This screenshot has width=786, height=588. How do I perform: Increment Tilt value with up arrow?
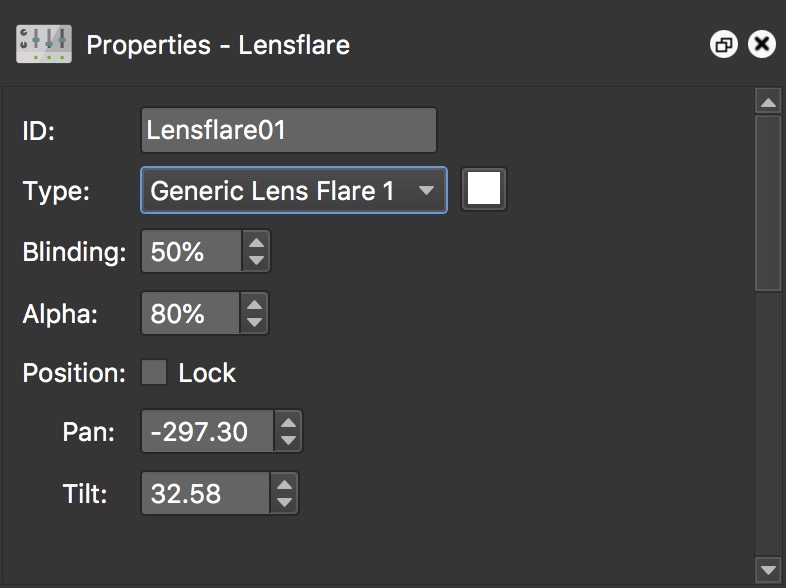pyautogui.click(x=284, y=484)
